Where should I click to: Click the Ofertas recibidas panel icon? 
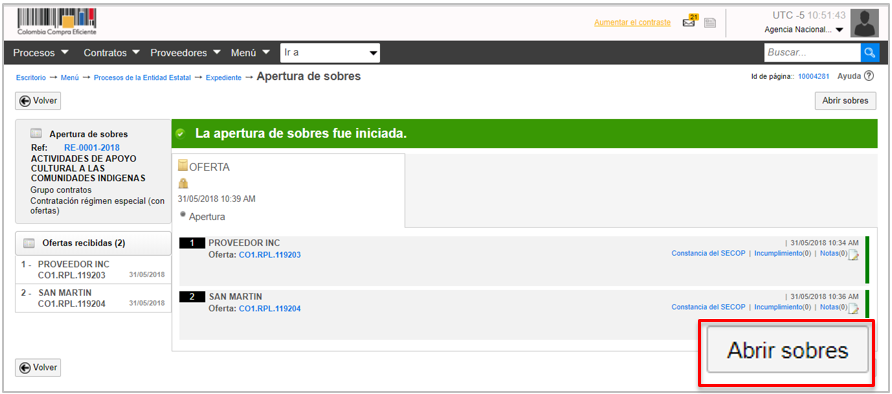tap(30, 243)
